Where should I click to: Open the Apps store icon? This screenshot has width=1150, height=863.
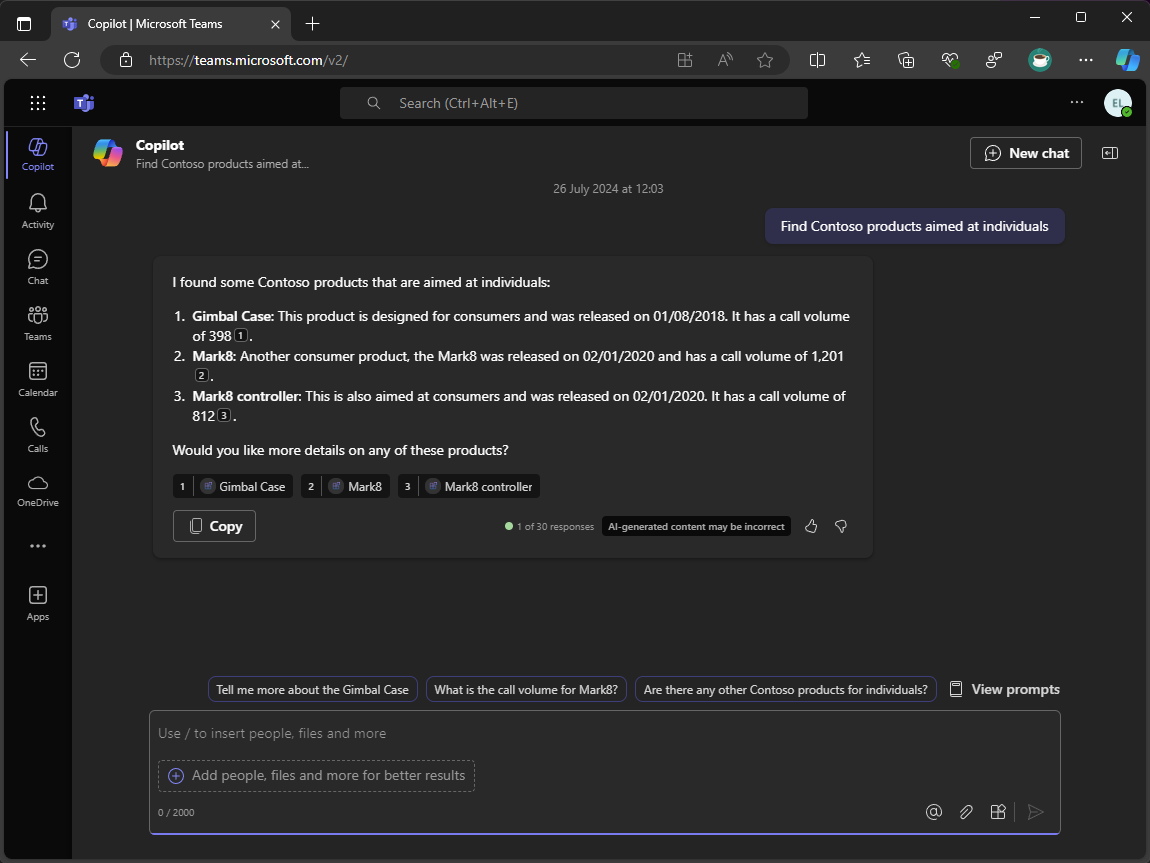coord(37,603)
